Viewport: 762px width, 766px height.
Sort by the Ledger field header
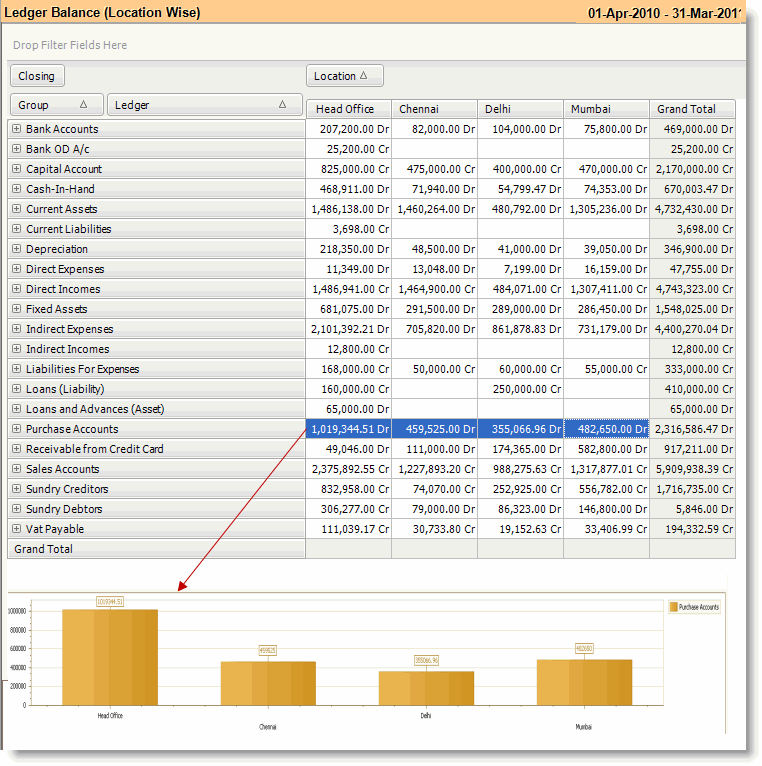(204, 105)
